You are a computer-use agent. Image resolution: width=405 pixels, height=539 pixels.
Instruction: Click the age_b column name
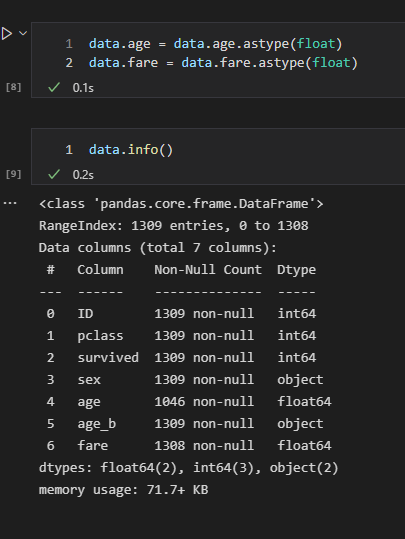(x=96, y=424)
